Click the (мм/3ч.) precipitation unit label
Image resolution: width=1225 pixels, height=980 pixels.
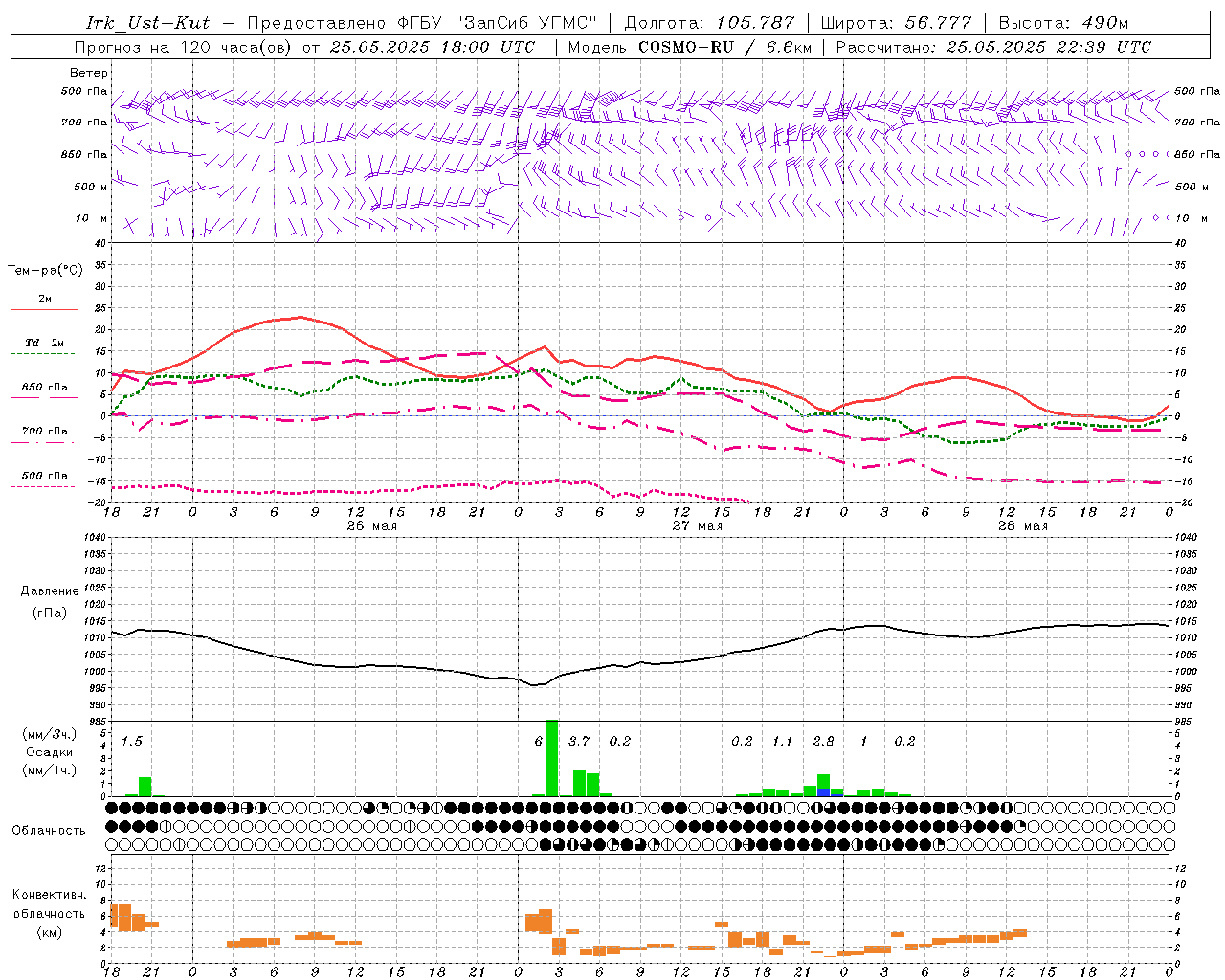point(50,734)
